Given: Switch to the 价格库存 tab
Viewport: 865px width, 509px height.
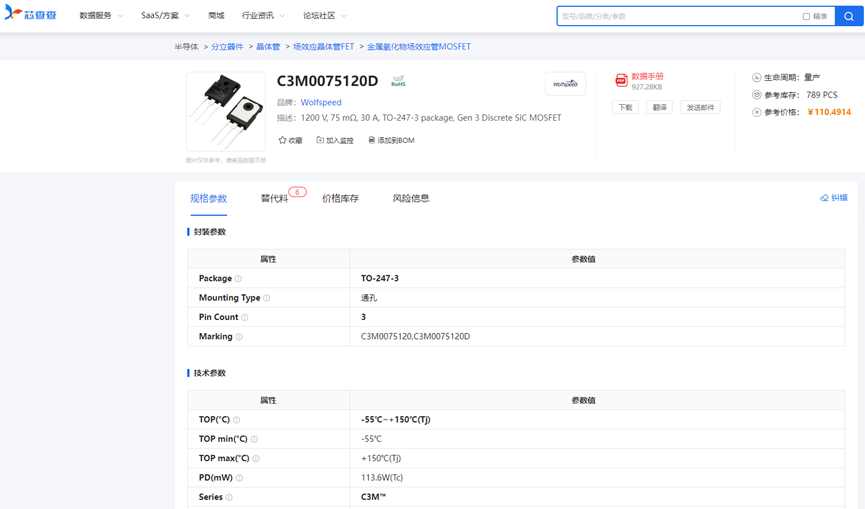Looking at the screenshot, I should click(340, 199).
